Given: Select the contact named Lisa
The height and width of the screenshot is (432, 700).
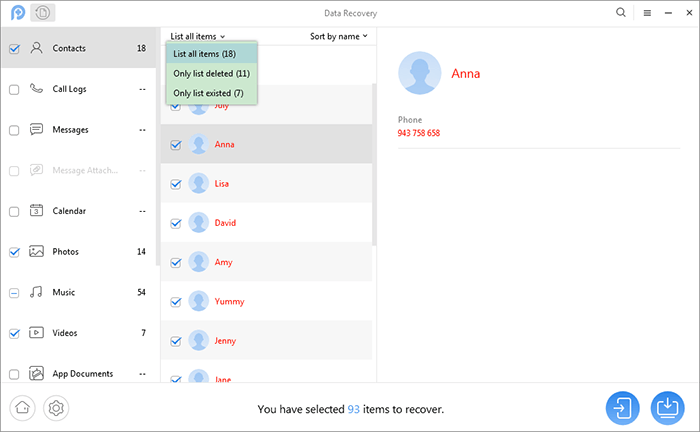Looking at the screenshot, I should point(221,183).
